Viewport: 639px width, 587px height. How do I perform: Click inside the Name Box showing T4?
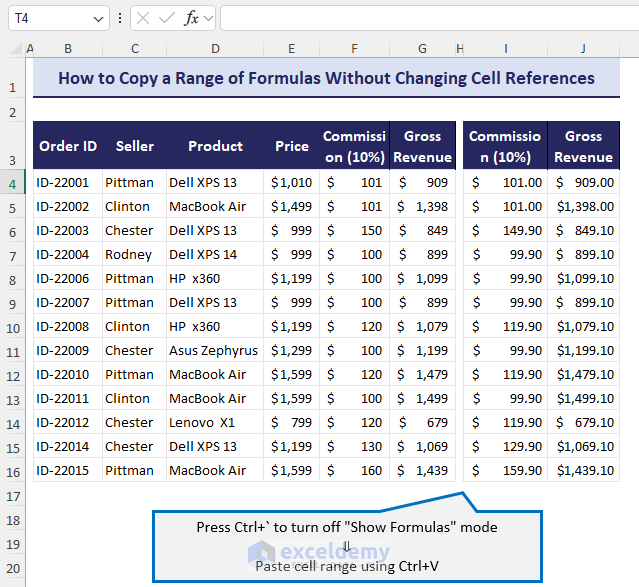[45, 18]
